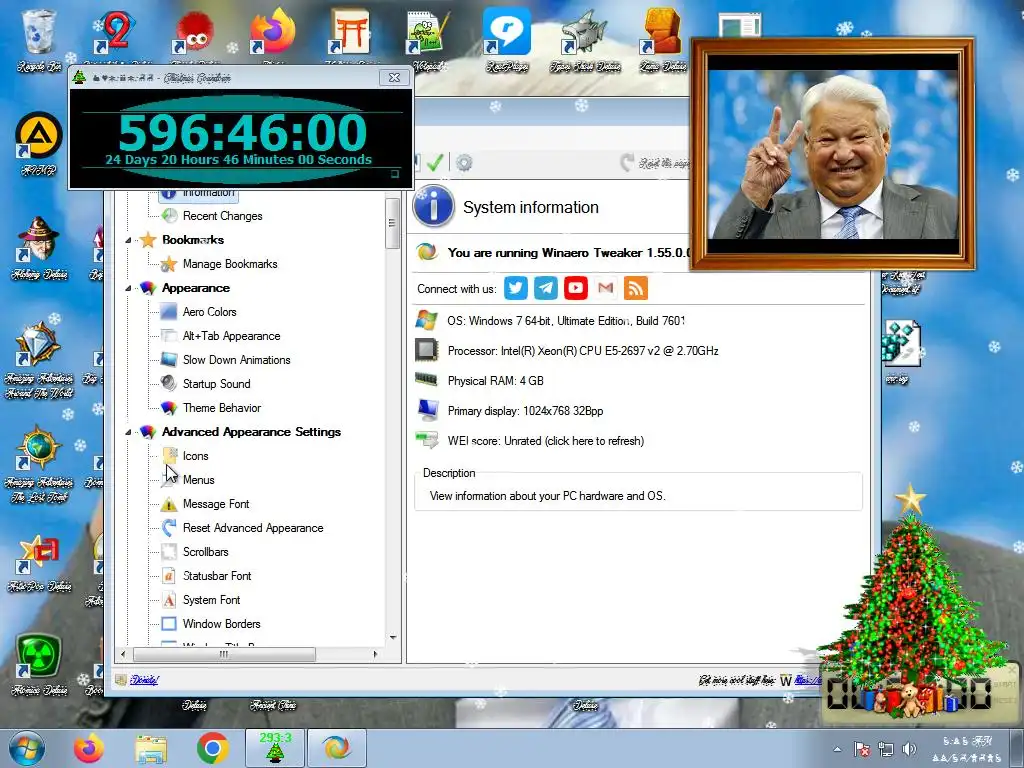Close the Christmas Countdown window

click(x=394, y=77)
